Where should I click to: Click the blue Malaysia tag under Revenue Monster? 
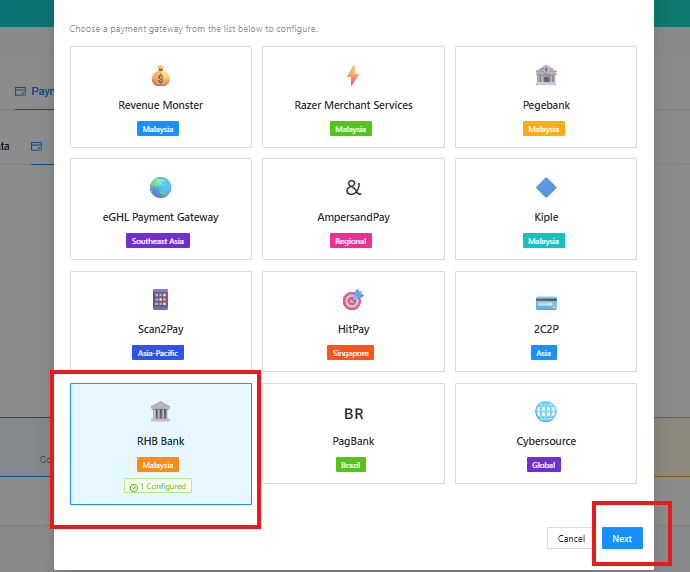(158, 129)
